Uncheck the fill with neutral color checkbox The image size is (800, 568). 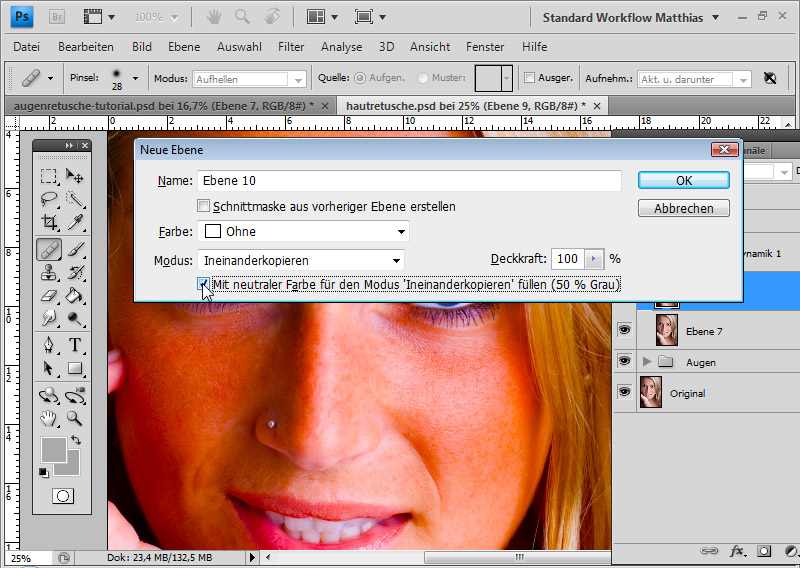(x=204, y=285)
